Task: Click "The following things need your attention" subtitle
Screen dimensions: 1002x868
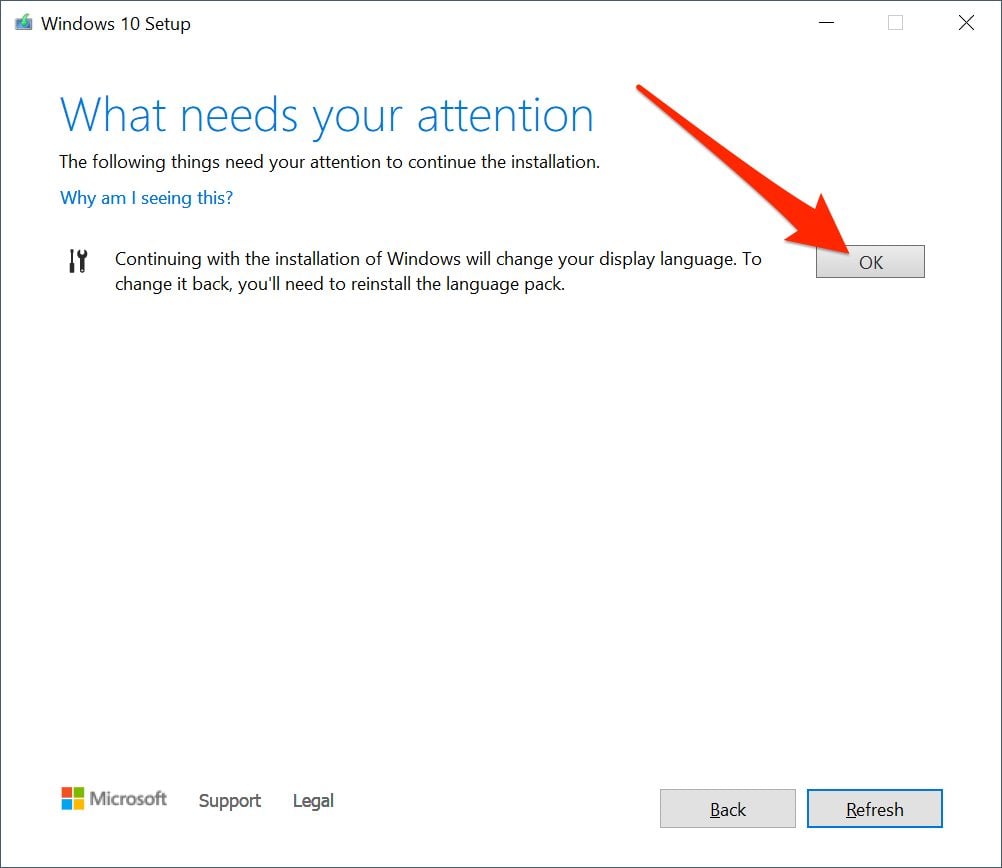Action: [x=329, y=162]
